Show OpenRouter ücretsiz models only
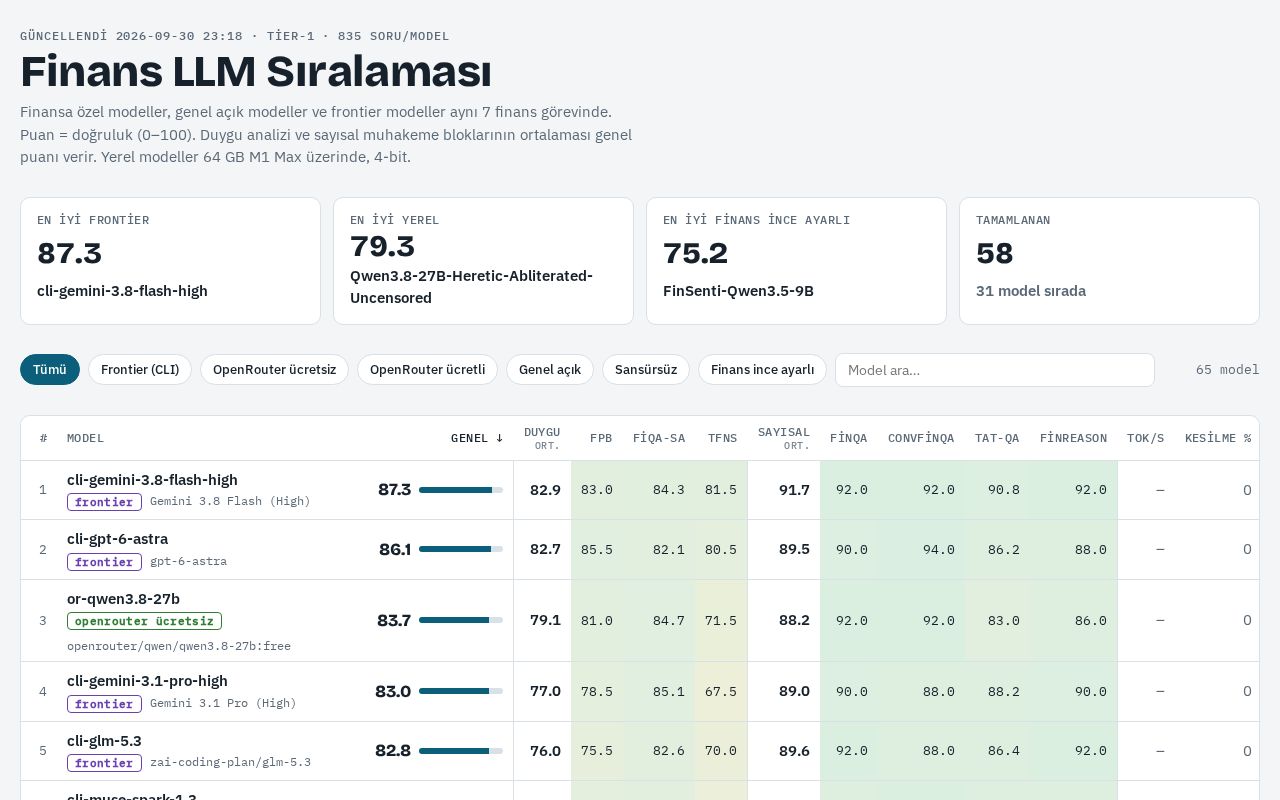The height and width of the screenshot is (800, 1280). point(274,369)
